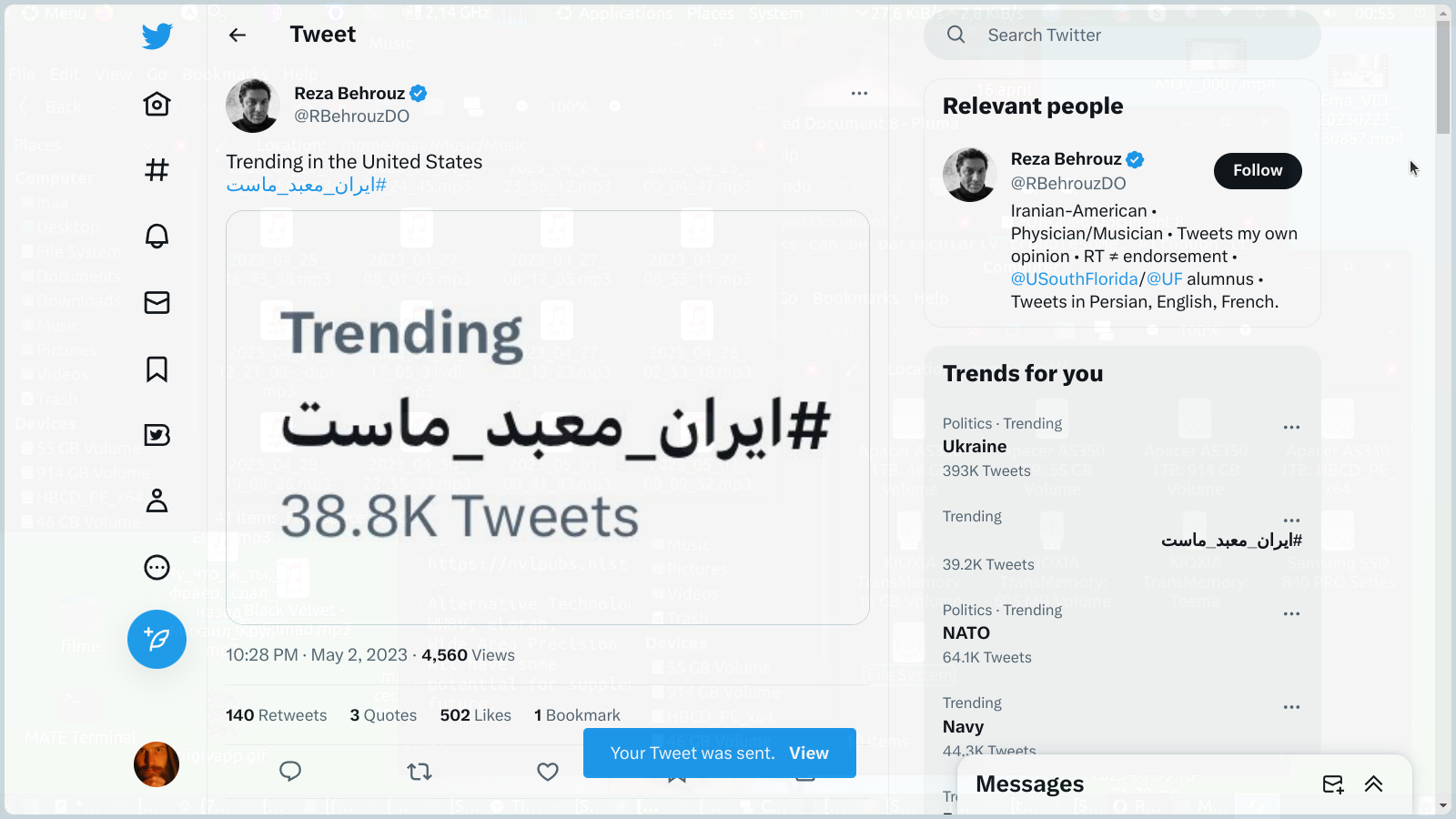1456x819 pixels.
Task: Follow Reza Behrouz
Action: click(1257, 171)
